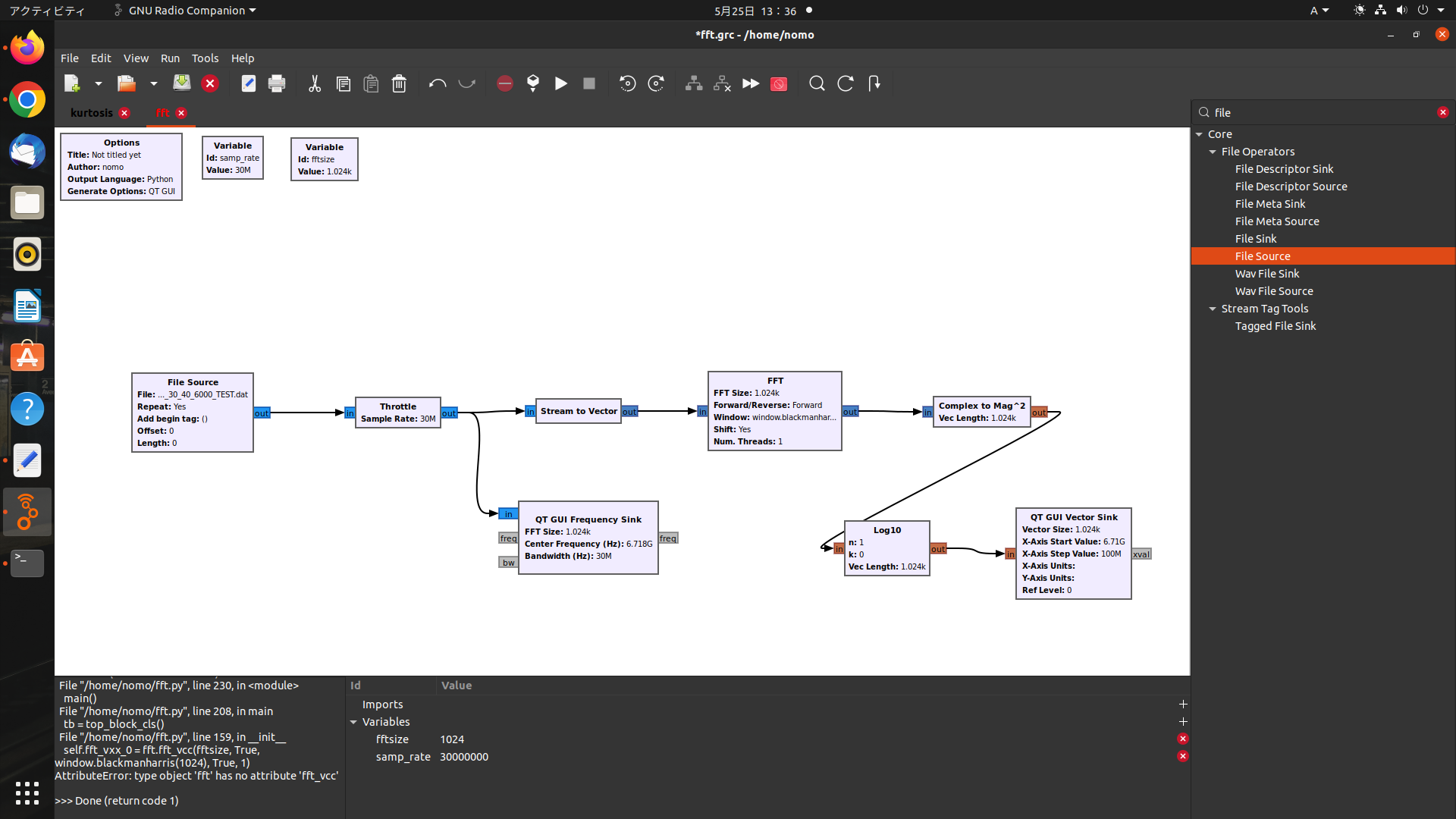Click the Print icon in toolbar

pos(277,83)
